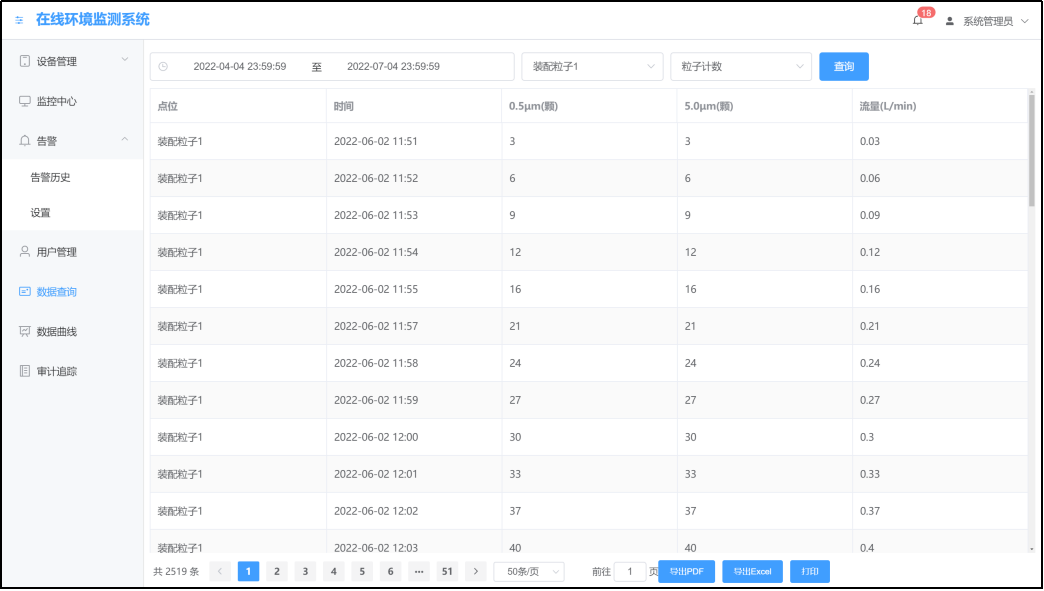
Task: Click the 打印 button
Action: [x=810, y=572]
